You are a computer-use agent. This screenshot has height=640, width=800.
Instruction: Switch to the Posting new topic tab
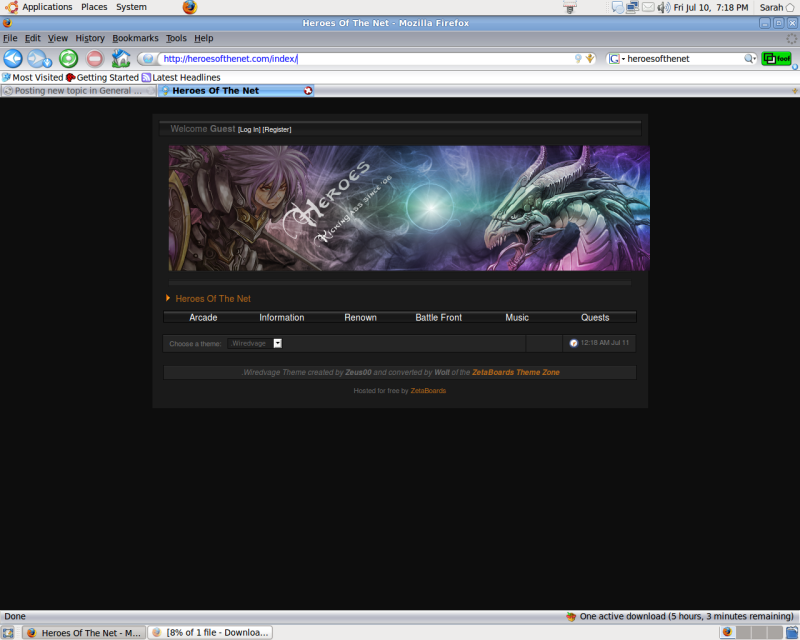[78, 91]
